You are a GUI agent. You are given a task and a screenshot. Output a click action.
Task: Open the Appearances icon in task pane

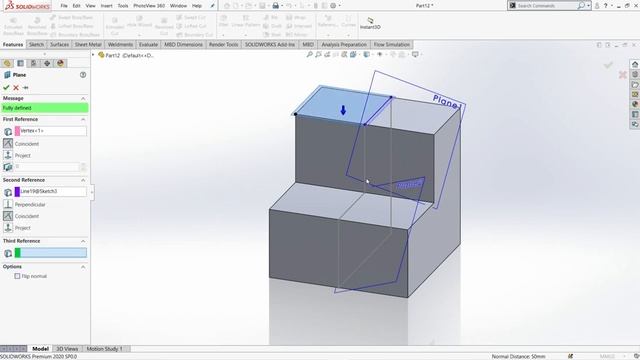635,104
